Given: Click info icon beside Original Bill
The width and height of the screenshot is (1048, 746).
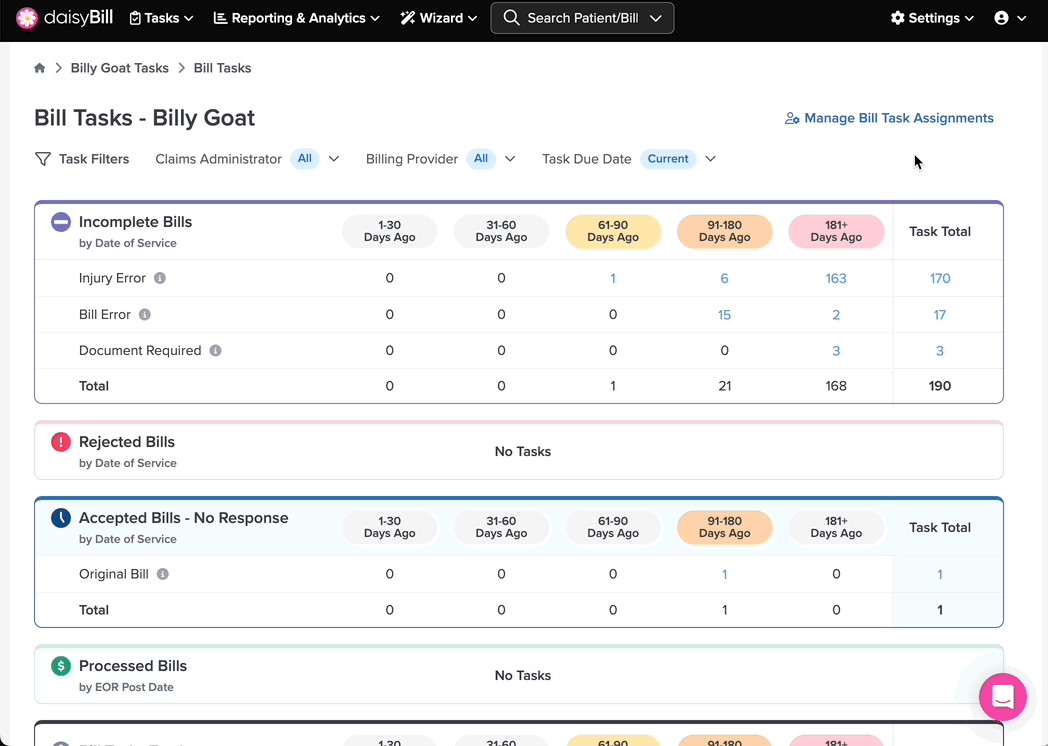Looking at the screenshot, I should pyautogui.click(x=162, y=574).
